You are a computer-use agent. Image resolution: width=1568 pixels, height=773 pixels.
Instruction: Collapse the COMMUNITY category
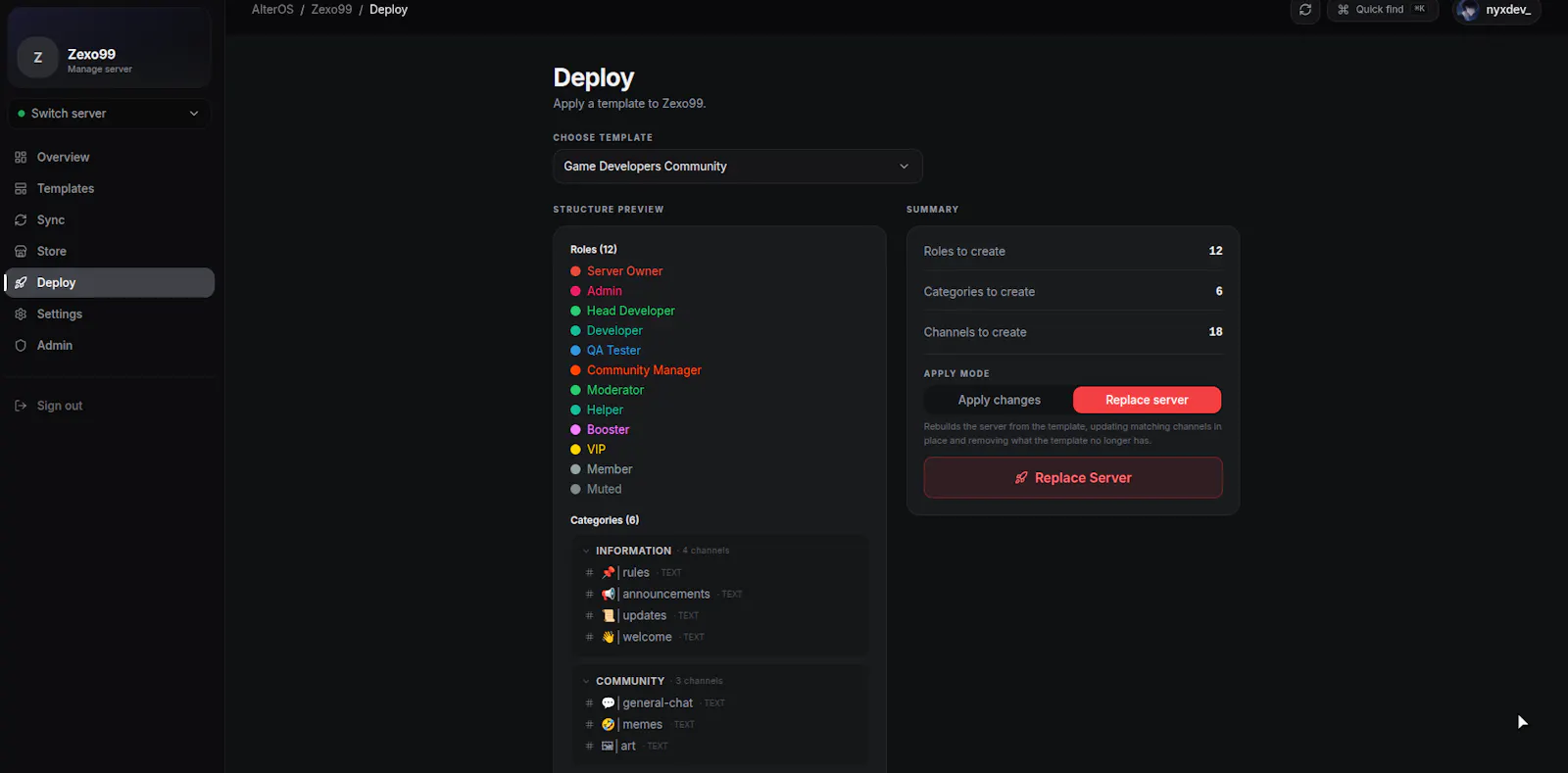click(x=586, y=682)
